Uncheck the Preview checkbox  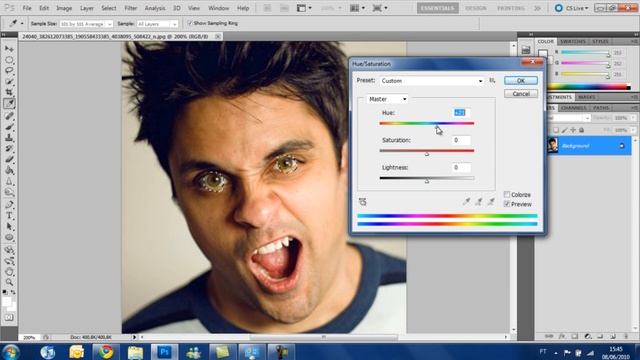point(507,204)
